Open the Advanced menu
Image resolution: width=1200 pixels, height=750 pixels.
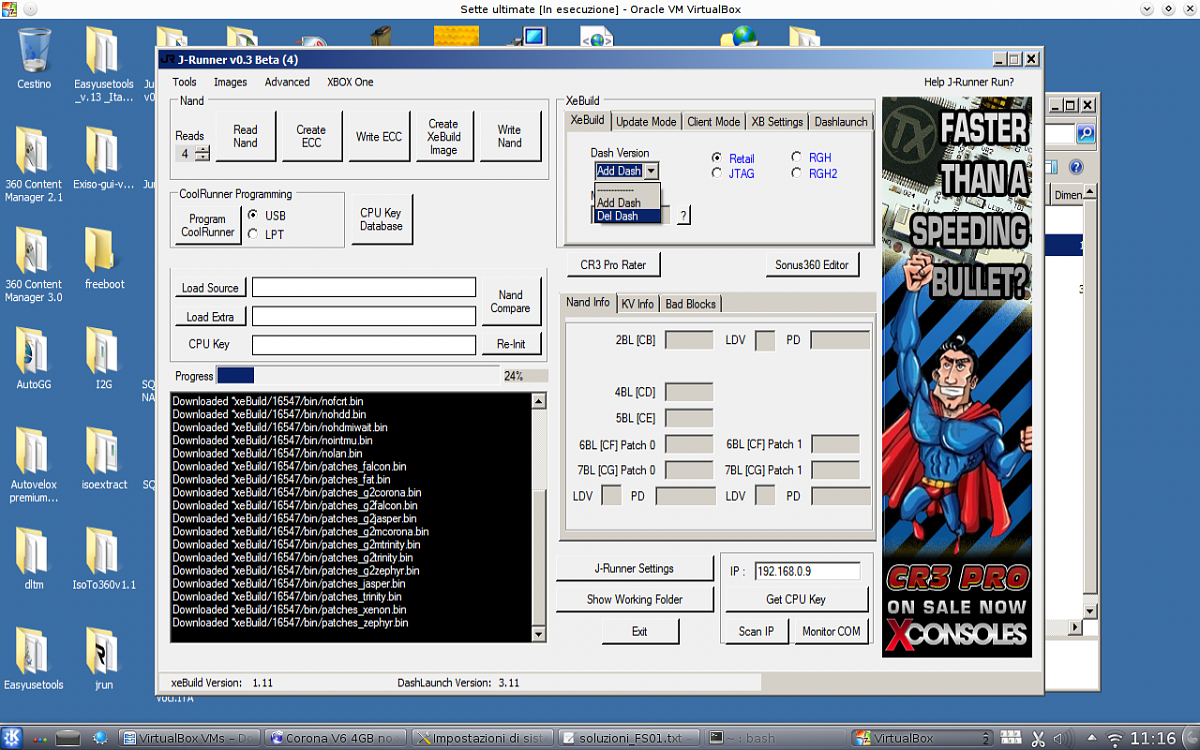[287, 82]
